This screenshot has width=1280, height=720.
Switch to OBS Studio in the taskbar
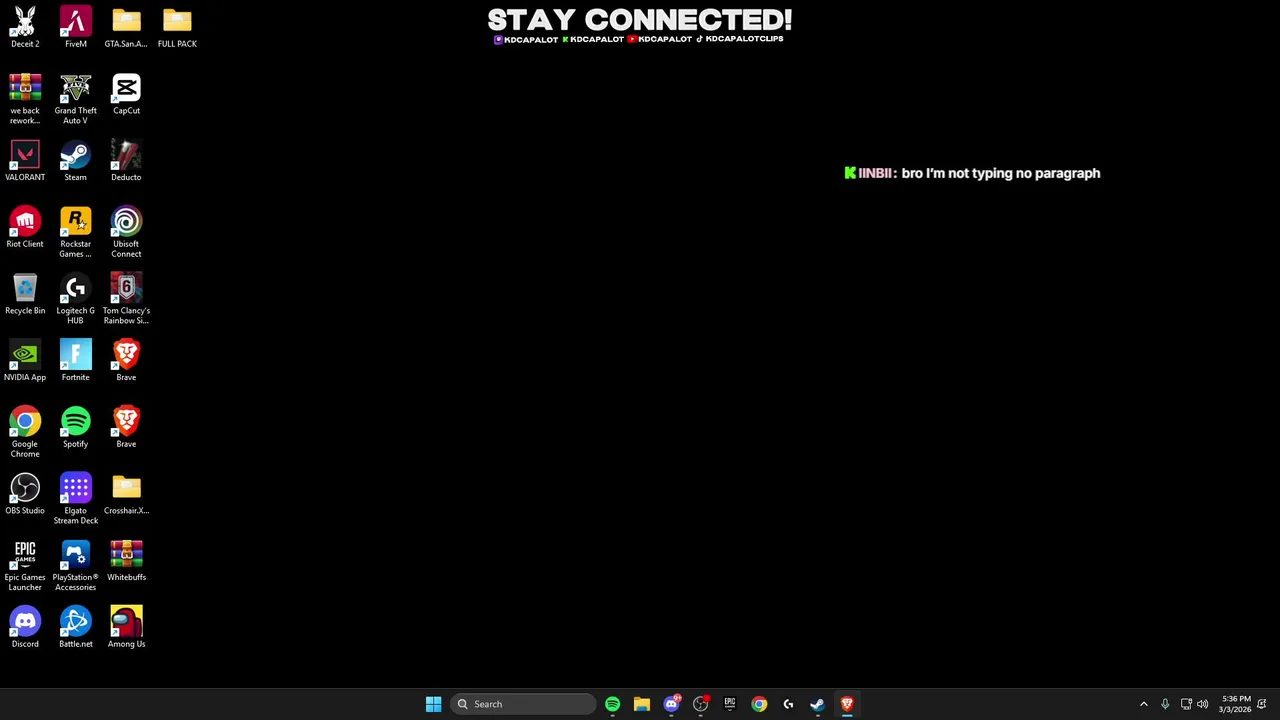[x=700, y=704]
